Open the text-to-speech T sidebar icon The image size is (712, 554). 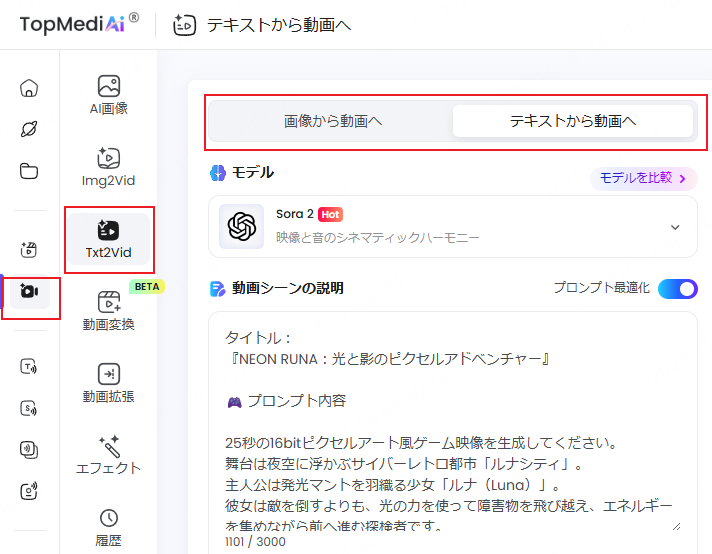click(29, 366)
